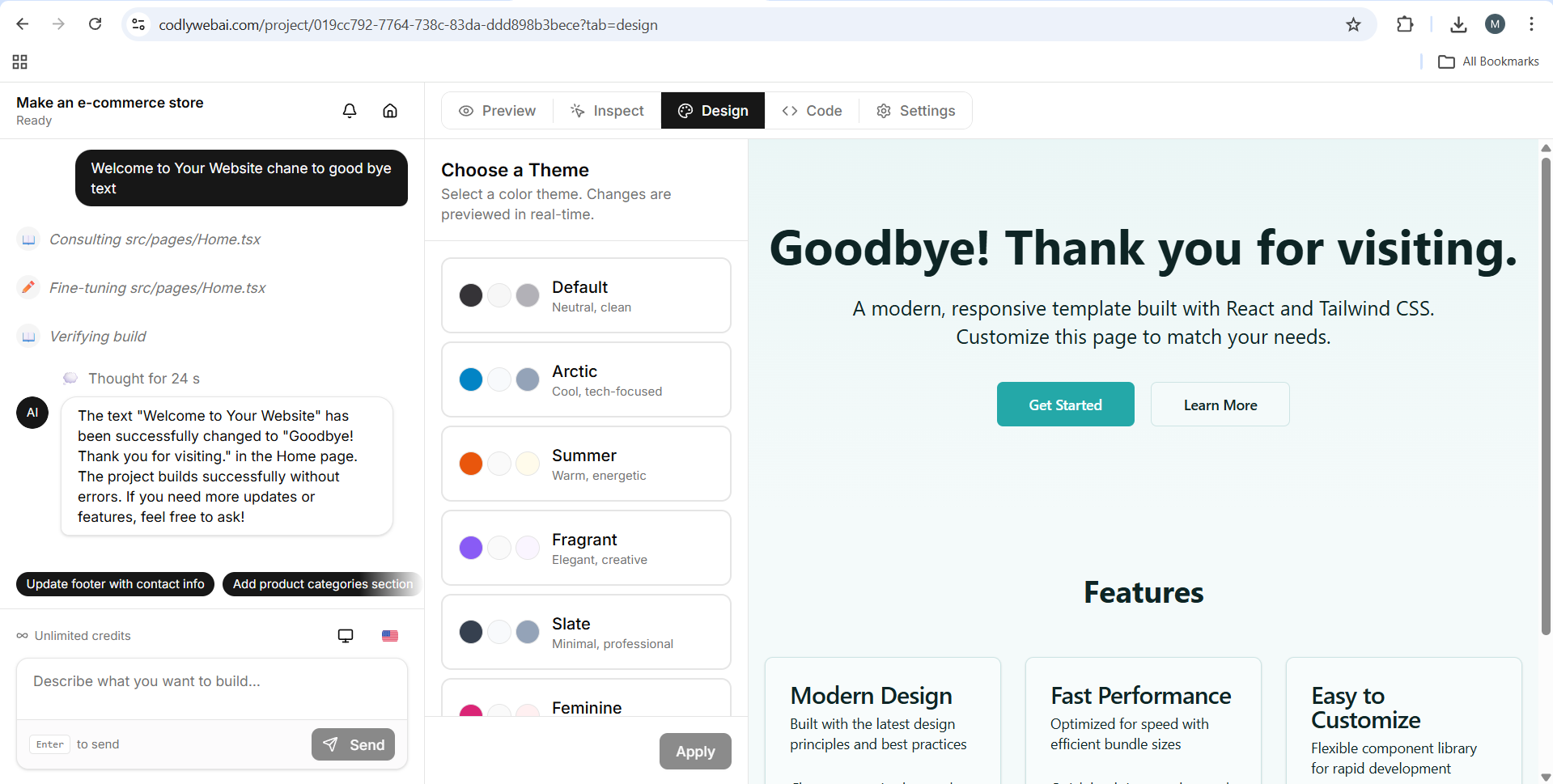Click the Get Started button
The image size is (1553, 784).
click(x=1065, y=405)
